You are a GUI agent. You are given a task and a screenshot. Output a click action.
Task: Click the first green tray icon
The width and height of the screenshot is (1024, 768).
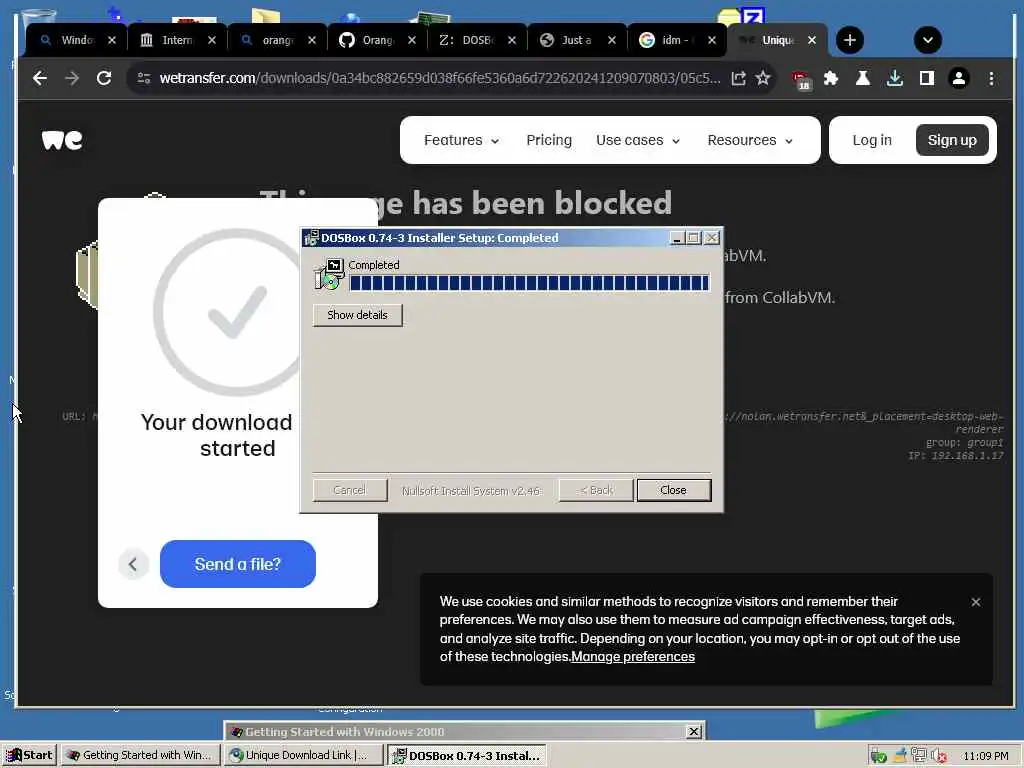pyautogui.click(x=878, y=756)
